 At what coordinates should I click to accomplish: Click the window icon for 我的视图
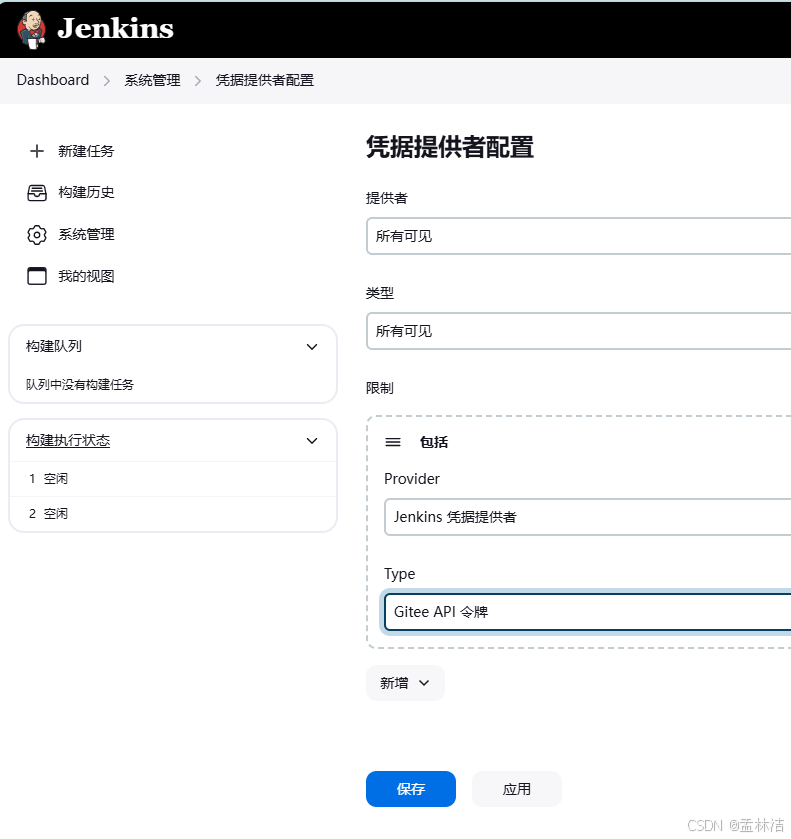click(37, 276)
